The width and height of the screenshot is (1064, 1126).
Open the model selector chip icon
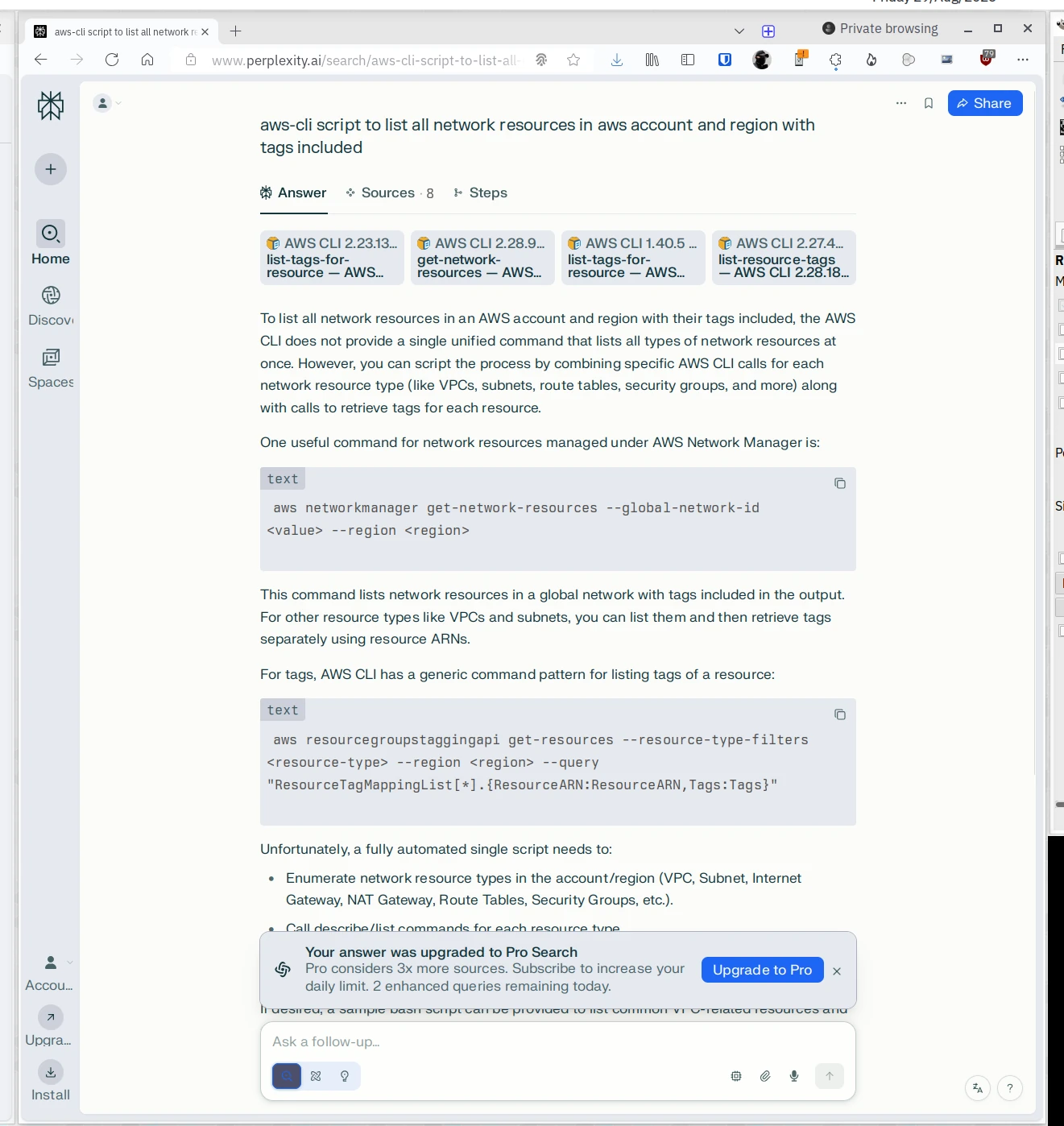[x=736, y=1076]
